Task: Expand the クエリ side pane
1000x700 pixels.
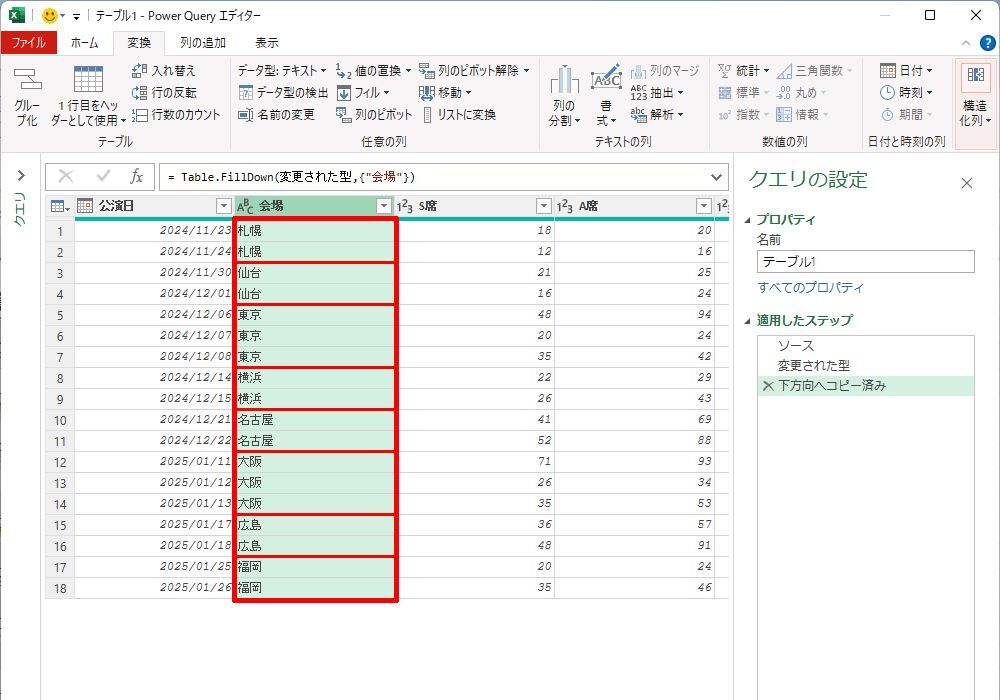Action: [x=20, y=176]
